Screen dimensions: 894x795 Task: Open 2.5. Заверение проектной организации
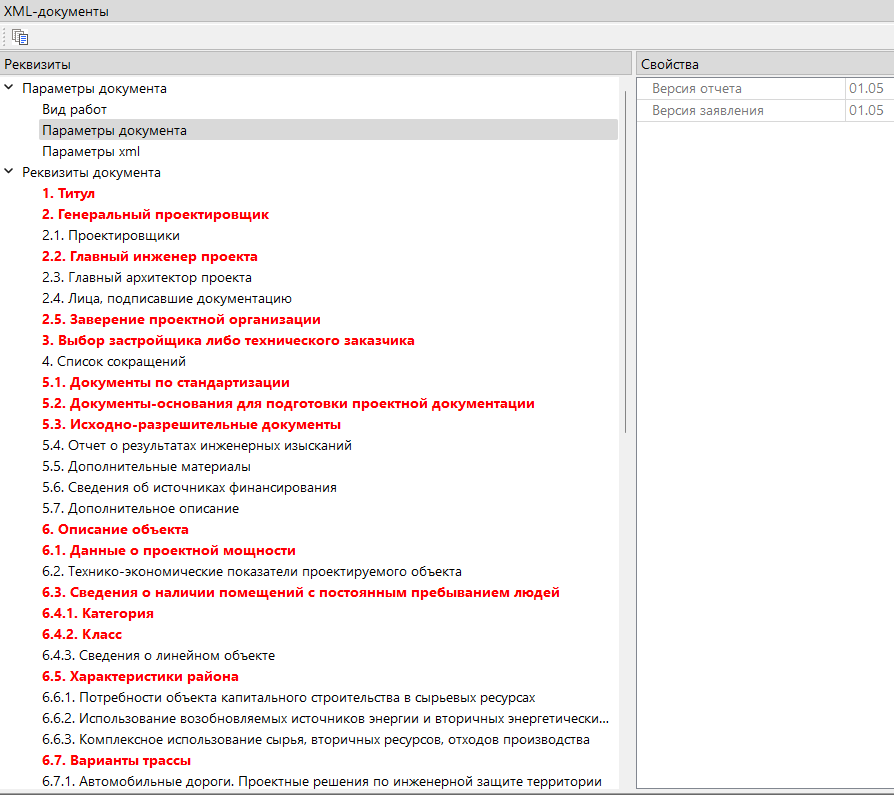point(181,319)
